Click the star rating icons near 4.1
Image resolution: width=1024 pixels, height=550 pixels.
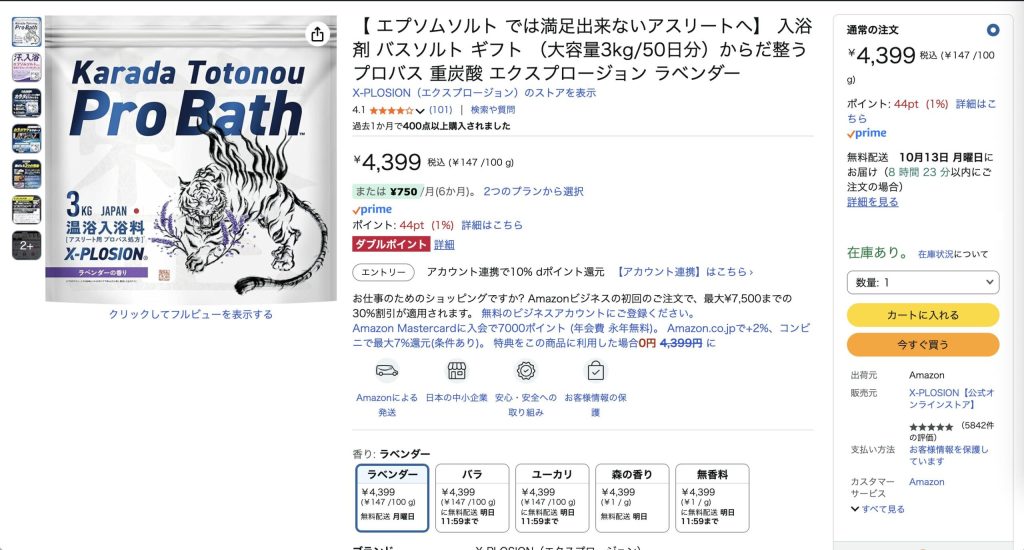391,110
